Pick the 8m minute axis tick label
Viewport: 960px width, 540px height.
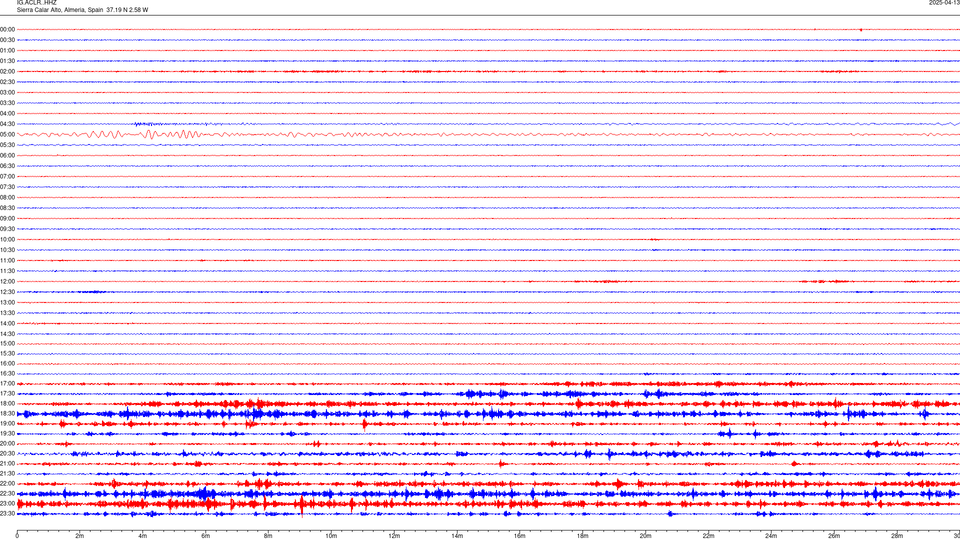click(x=268, y=536)
